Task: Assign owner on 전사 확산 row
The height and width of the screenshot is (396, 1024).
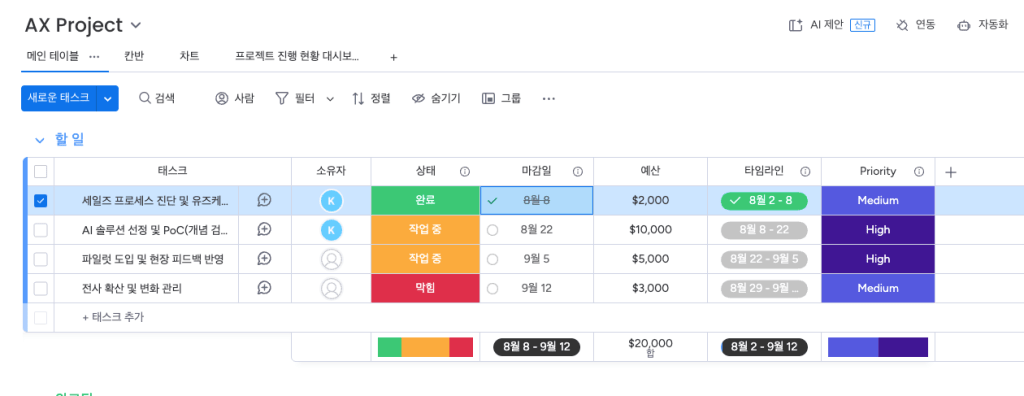Action: coord(331,288)
